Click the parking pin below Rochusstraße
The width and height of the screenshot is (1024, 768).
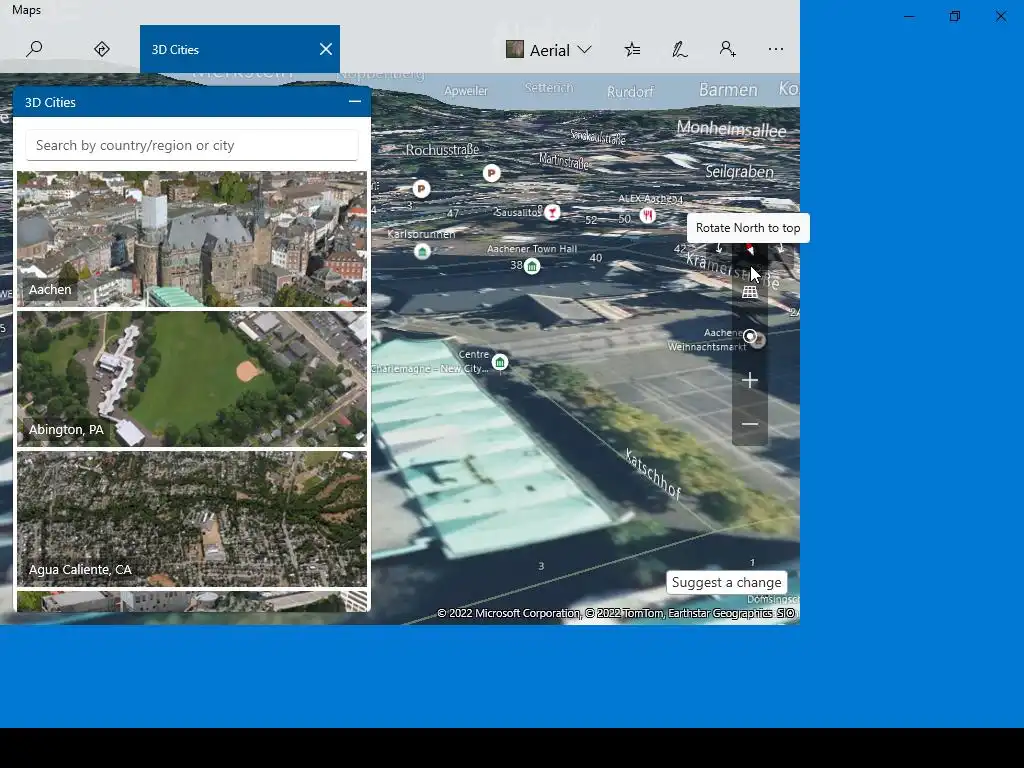[x=421, y=189]
